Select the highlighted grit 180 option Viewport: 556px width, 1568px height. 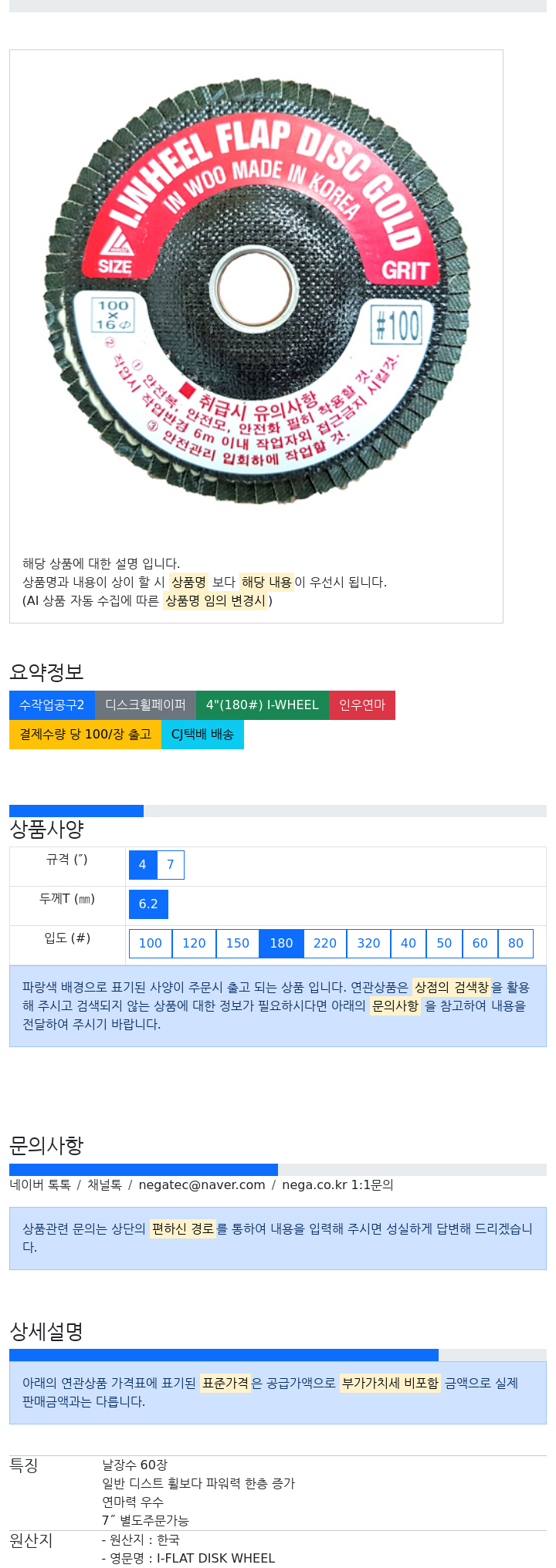tap(281, 944)
